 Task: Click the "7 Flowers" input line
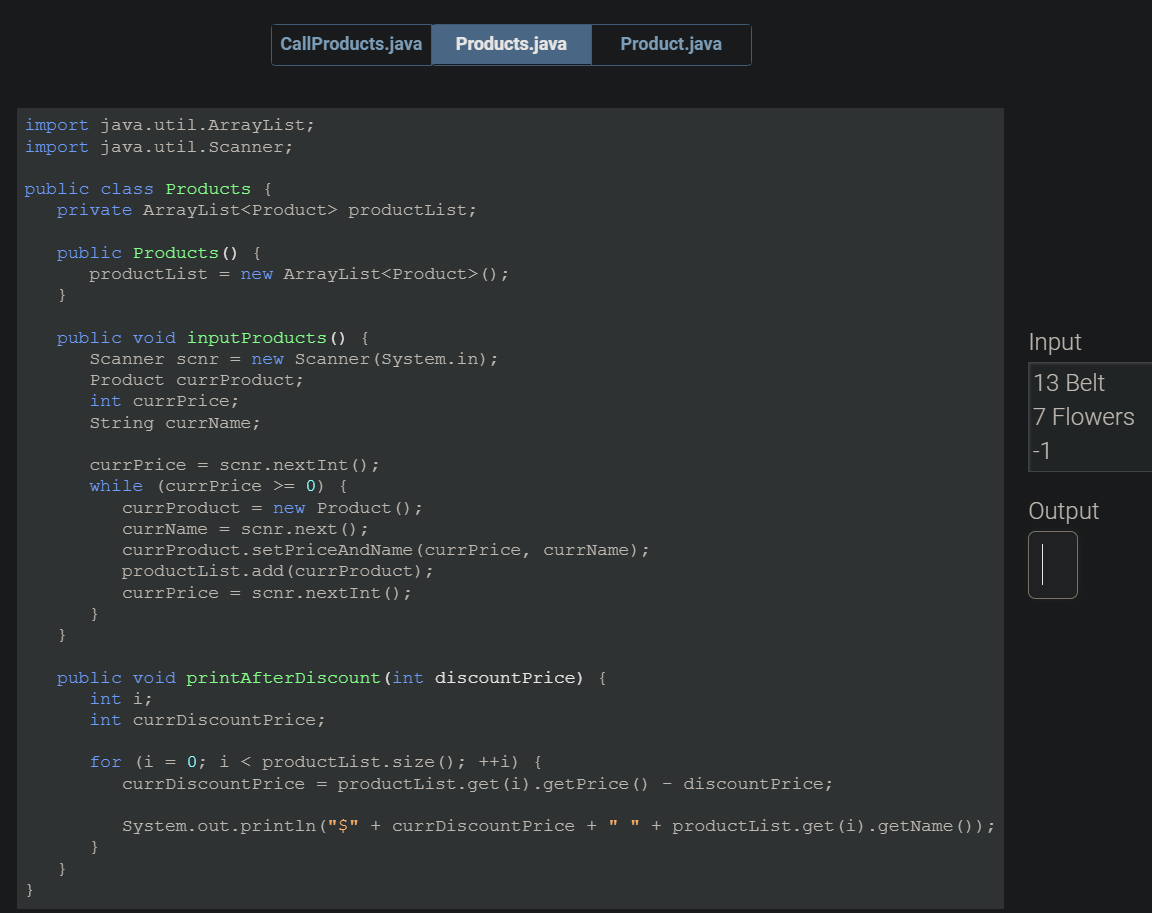tap(1084, 416)
